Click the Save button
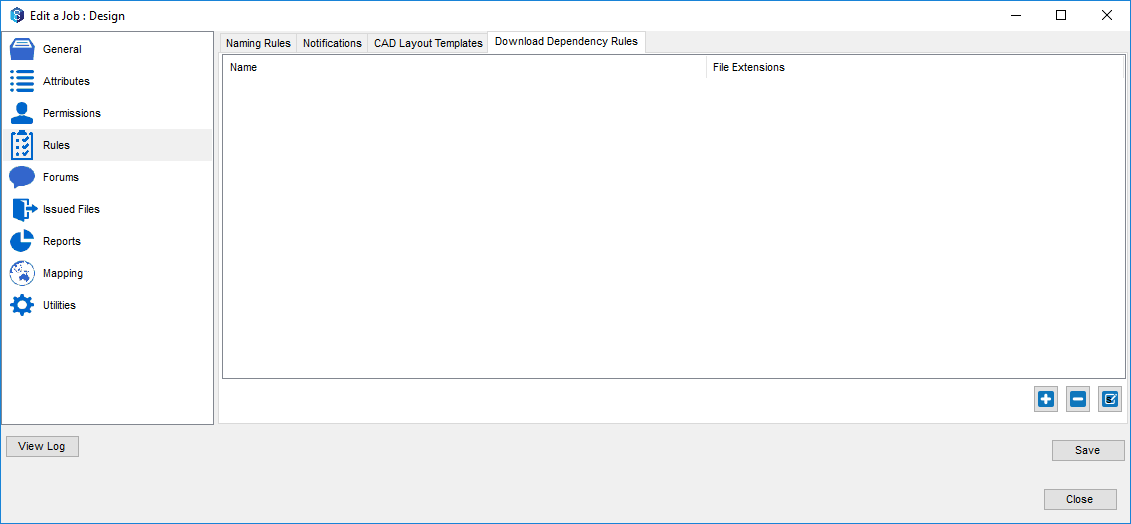Screen dimensions: 1131x524 tap(1088, 450)
